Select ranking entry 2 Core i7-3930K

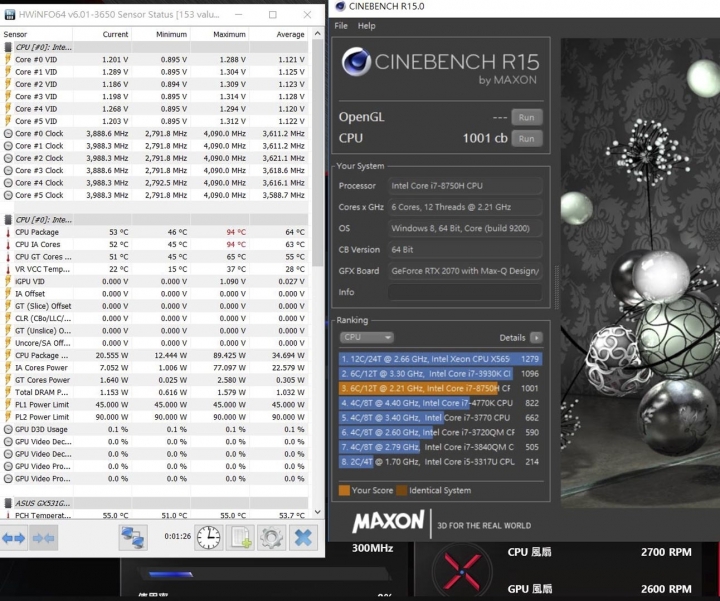[x=440, y=374]
